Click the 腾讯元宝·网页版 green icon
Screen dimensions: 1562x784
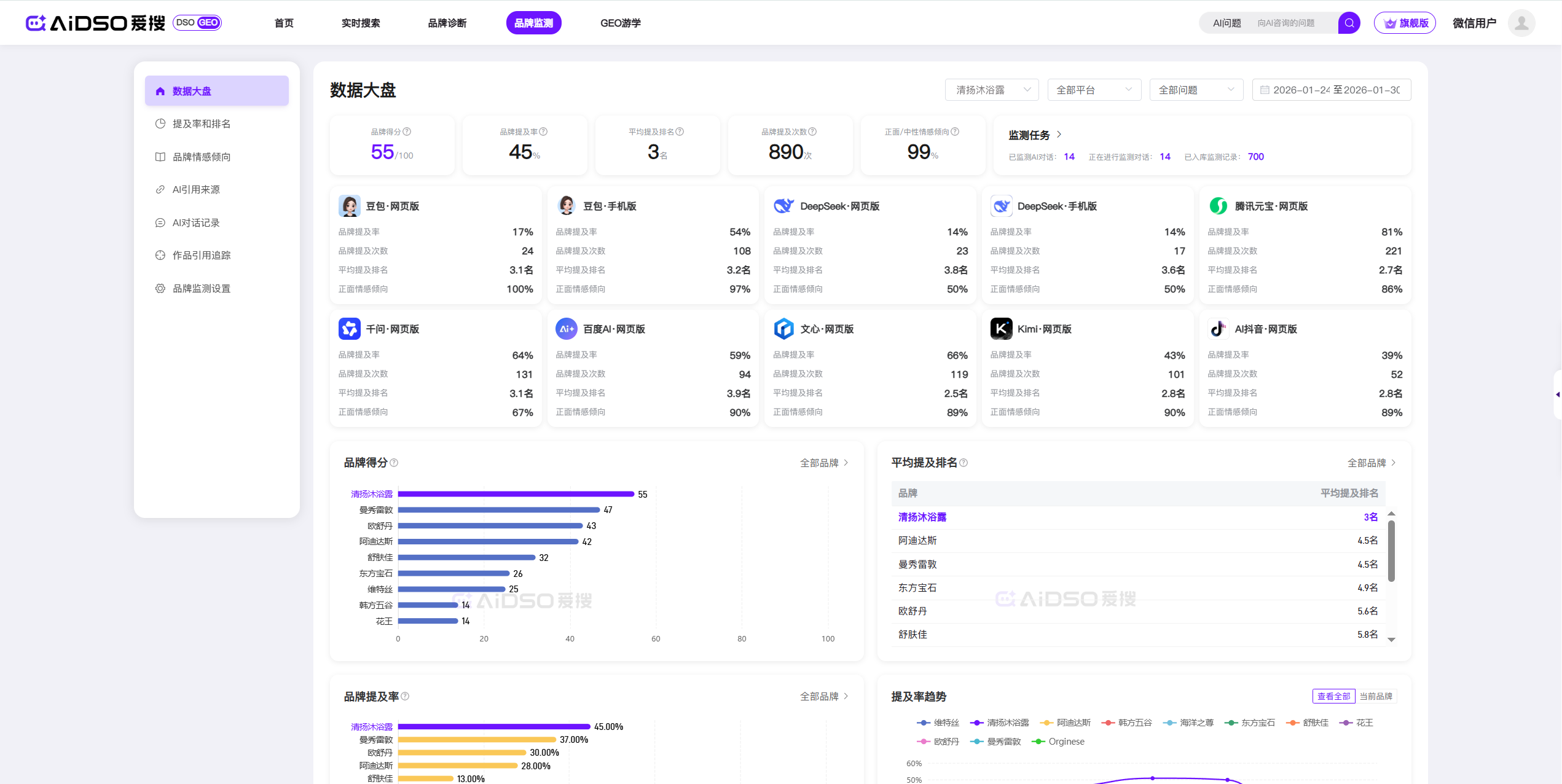(x=1218, y=206)
